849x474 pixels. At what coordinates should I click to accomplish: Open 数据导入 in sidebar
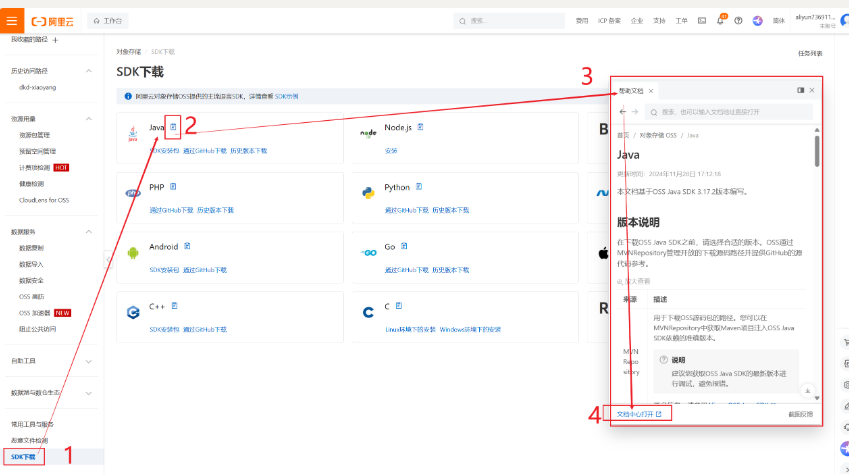pyautogui.click(x=31, y=264)
